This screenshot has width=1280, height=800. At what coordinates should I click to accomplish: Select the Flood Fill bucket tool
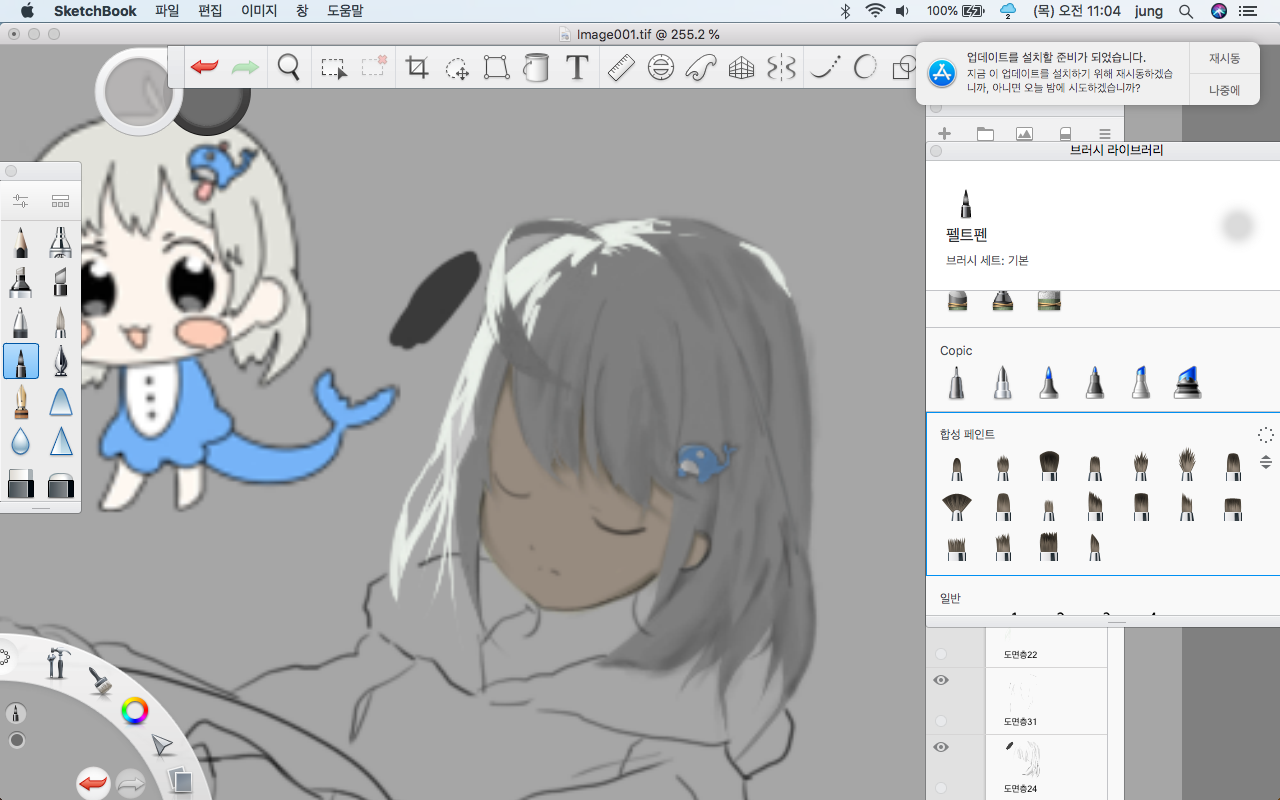click(x=537, y=68)
